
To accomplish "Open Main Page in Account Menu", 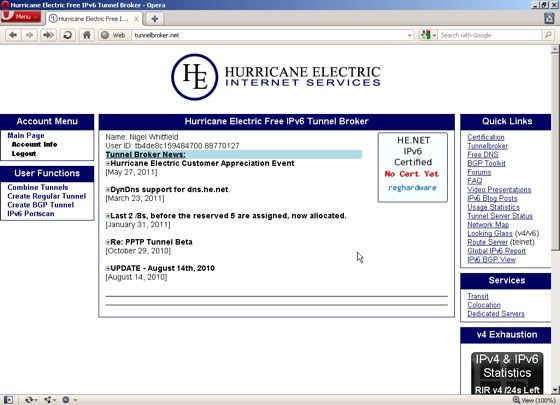I will coord(26,135).
